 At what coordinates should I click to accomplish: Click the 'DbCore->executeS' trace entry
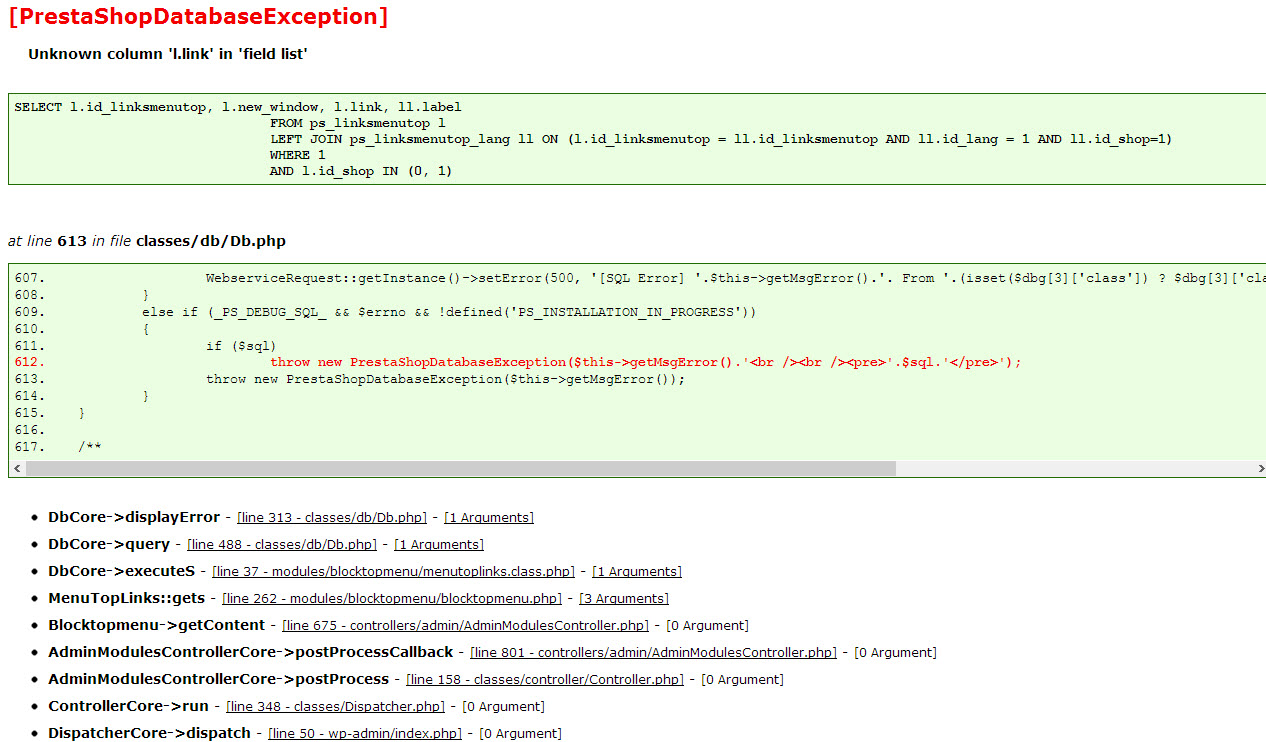tap(122, 571)
